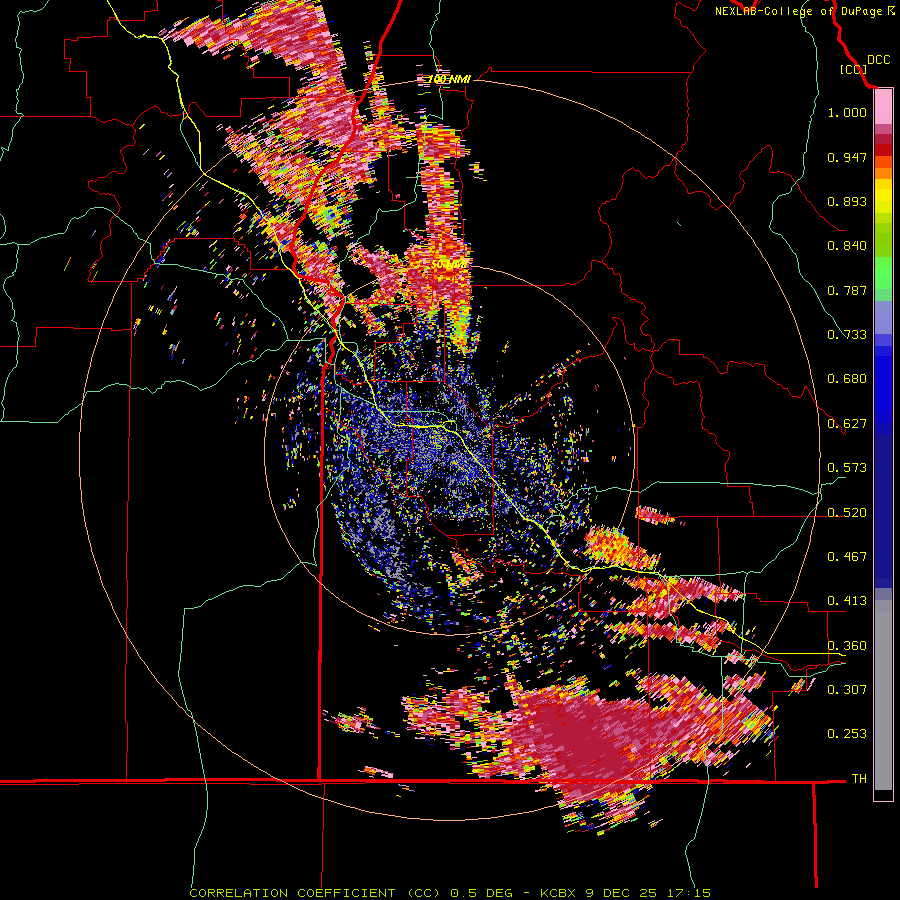Click the 0.627 scale label
This screenshot has width=900, height=900.
click(847, 424)
